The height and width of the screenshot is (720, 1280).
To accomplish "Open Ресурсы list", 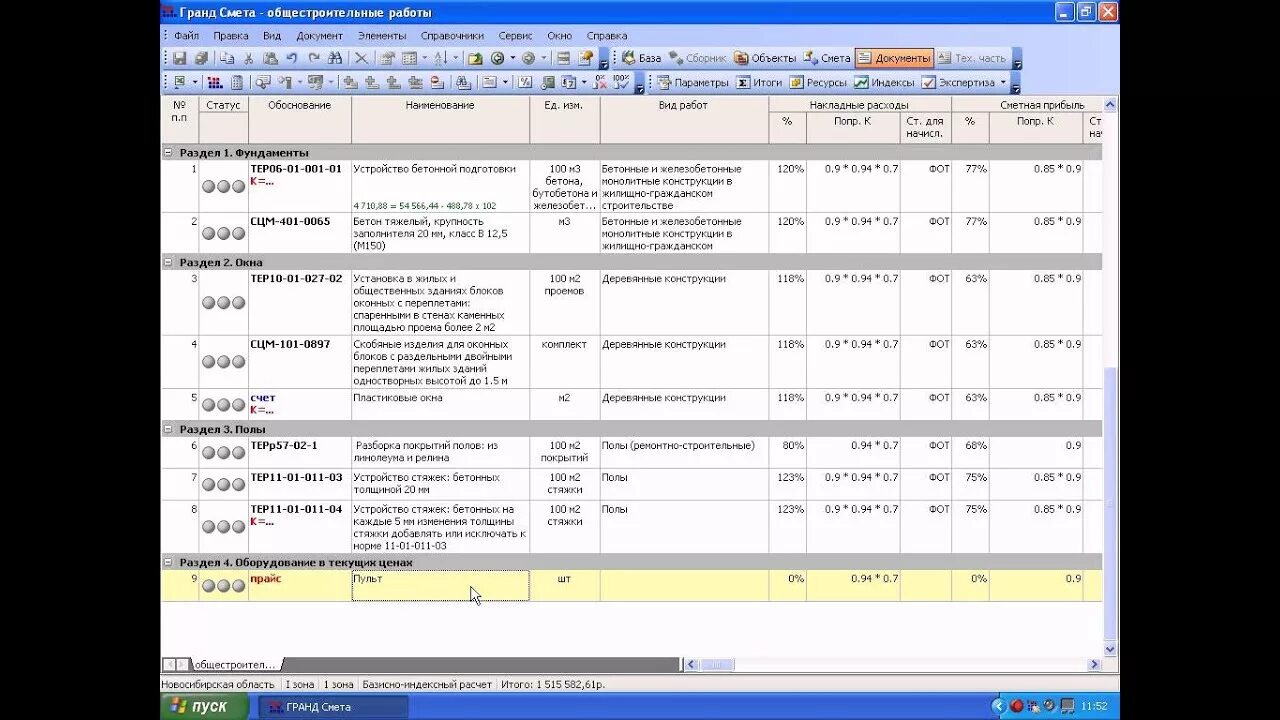I will coord(818,82).
